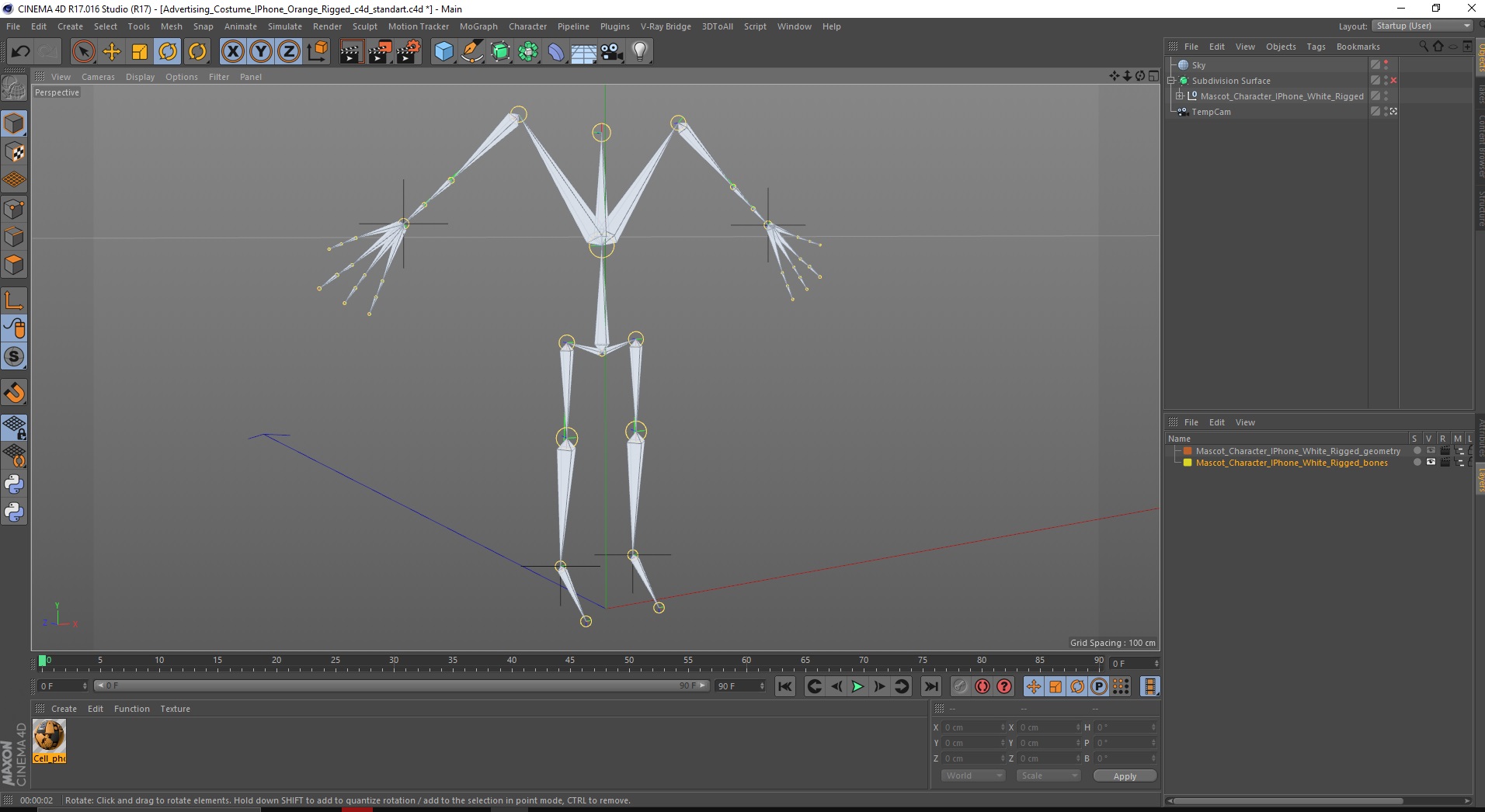Open viewport Display menu

coord(140,77)
